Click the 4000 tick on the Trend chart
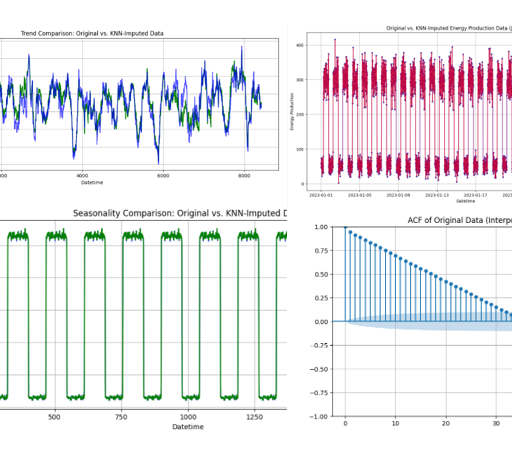Screen dimensions: 512x457 click(82, 176)
